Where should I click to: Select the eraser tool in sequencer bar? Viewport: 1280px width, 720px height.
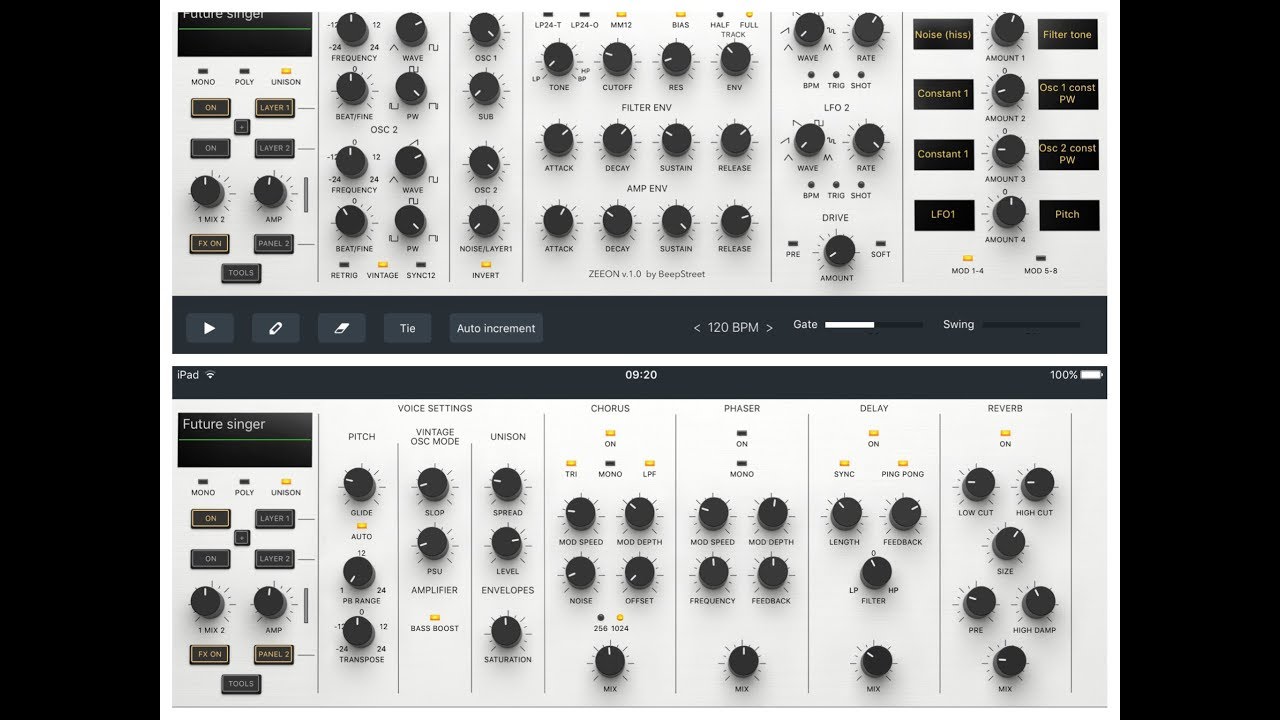click(x=342, y=328)
